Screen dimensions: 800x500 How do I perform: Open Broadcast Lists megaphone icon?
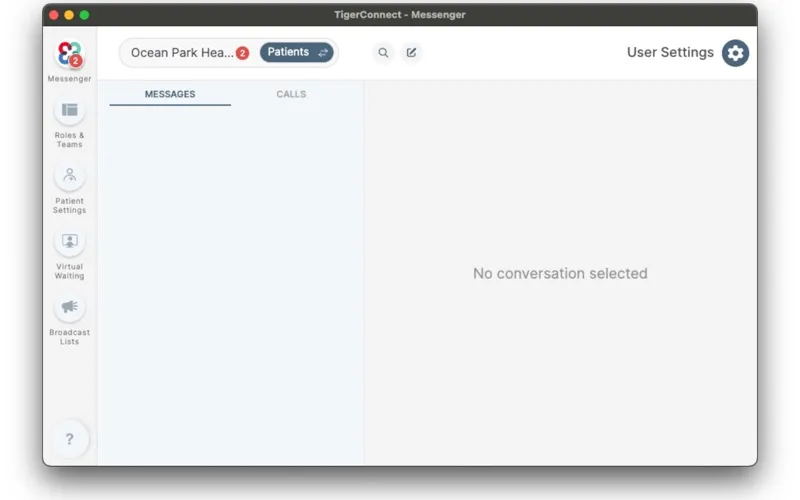[x=69, y=307]
